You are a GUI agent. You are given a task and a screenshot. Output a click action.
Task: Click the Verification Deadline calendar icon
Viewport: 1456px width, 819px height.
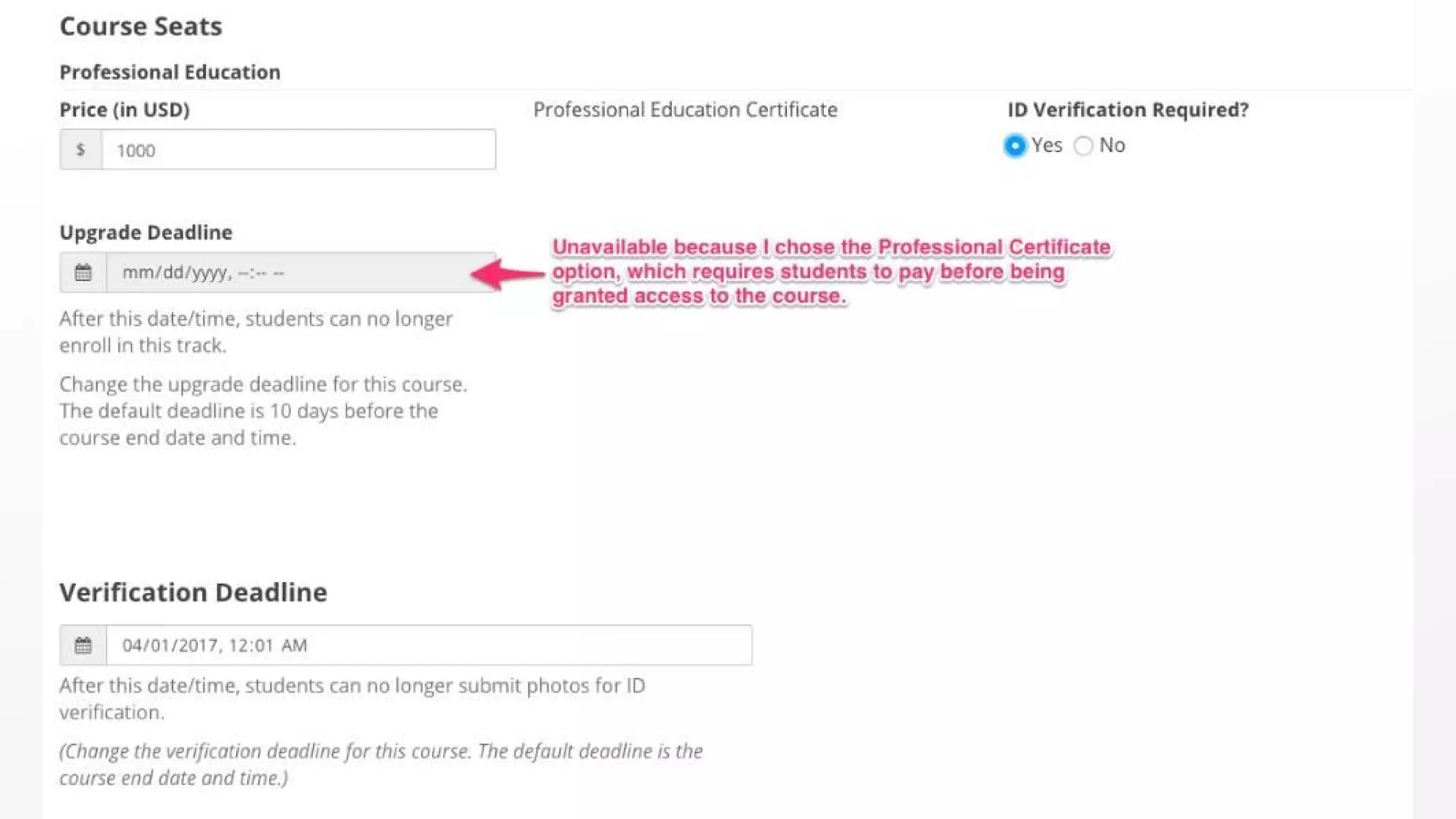pos(83,645)
